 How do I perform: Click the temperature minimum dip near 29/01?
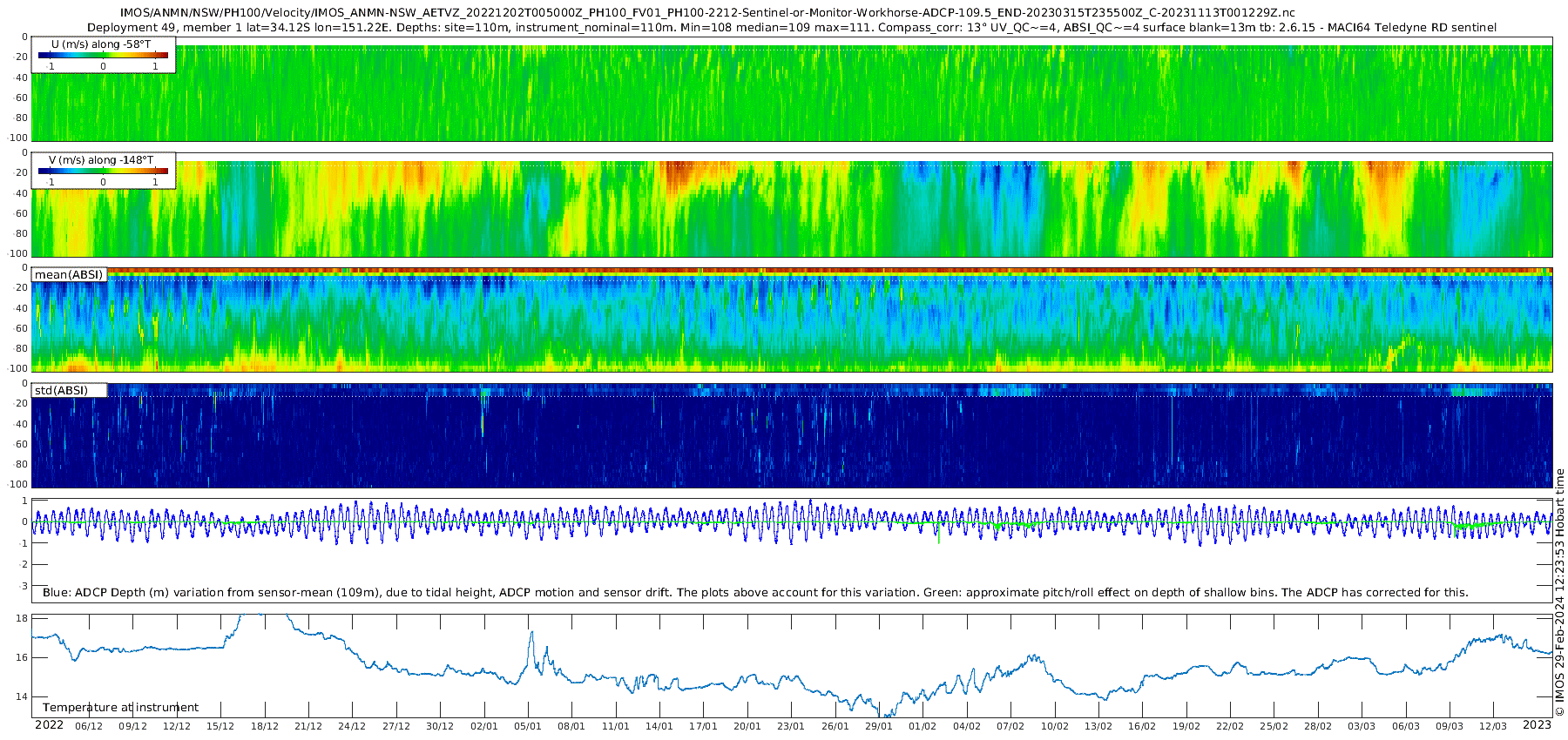[880, 714]
